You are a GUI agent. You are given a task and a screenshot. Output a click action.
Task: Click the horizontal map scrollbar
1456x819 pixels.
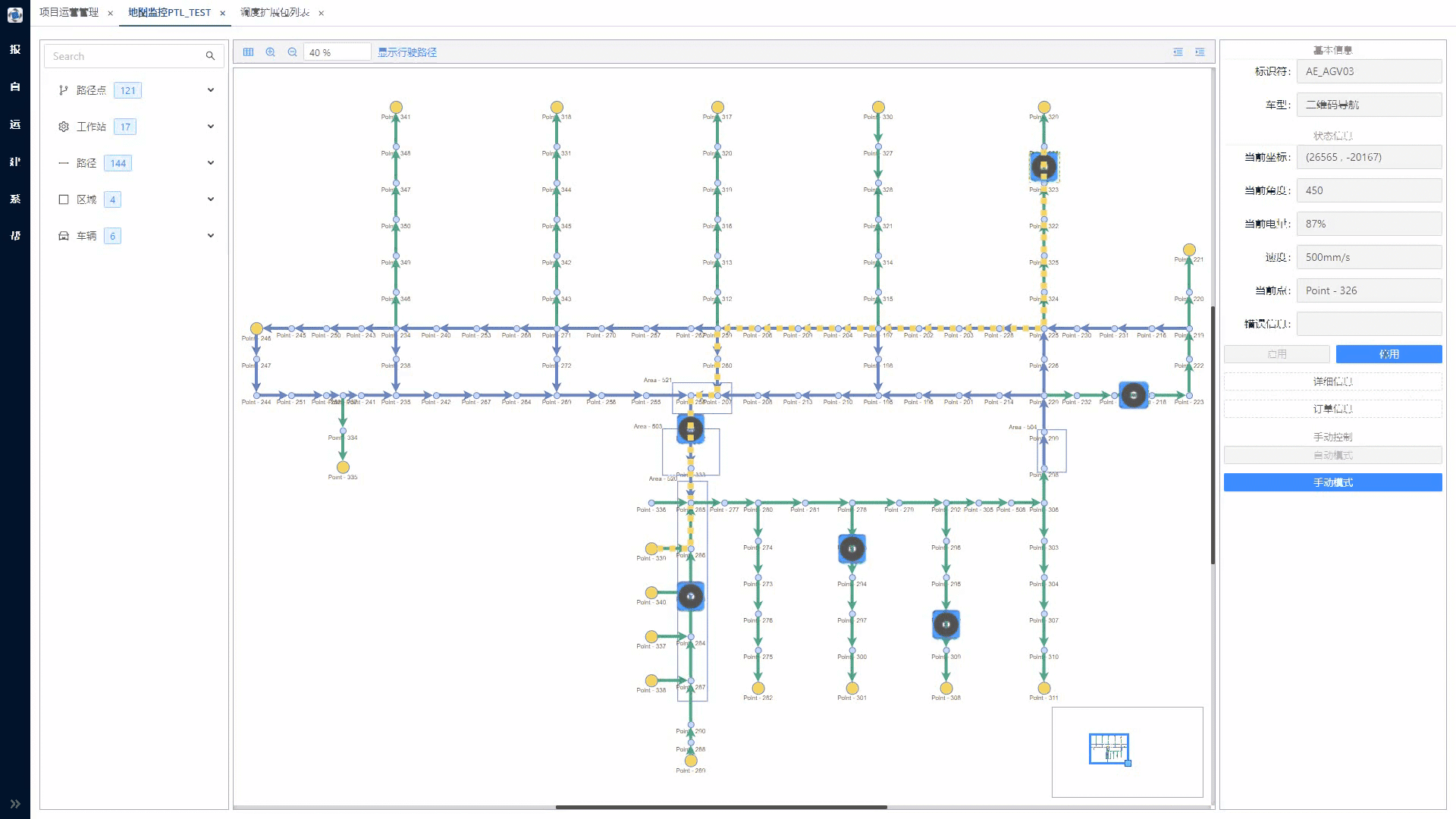coord(720,807)
